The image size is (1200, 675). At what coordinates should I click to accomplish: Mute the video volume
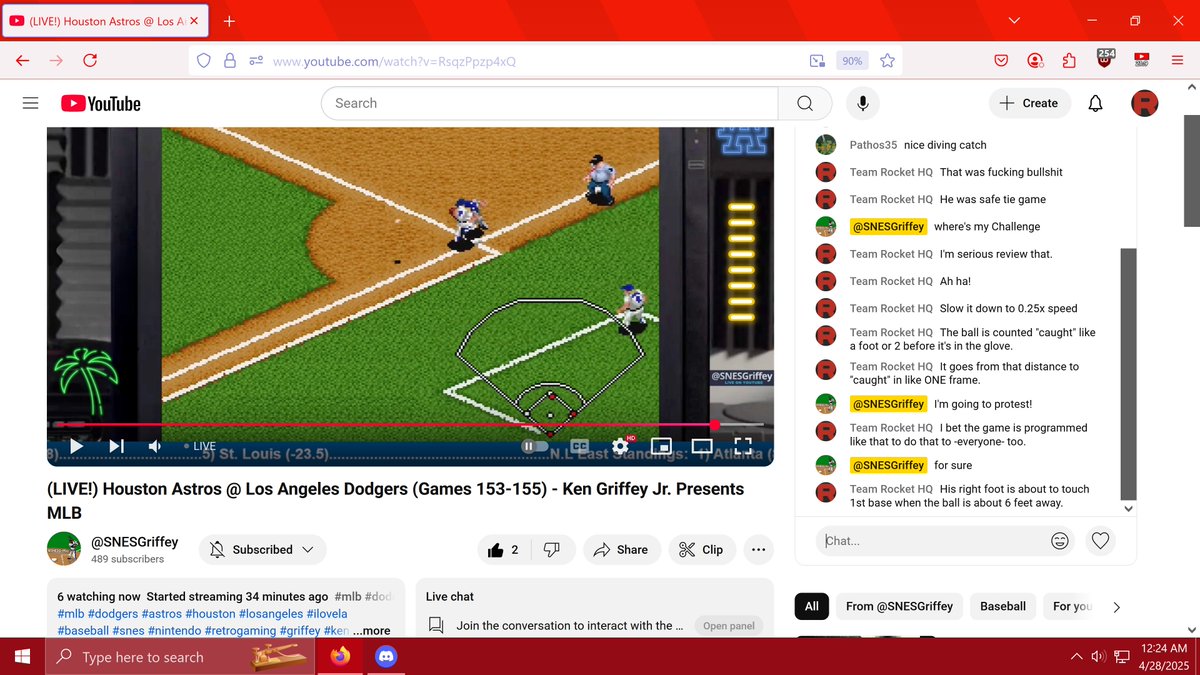point(155,446)
